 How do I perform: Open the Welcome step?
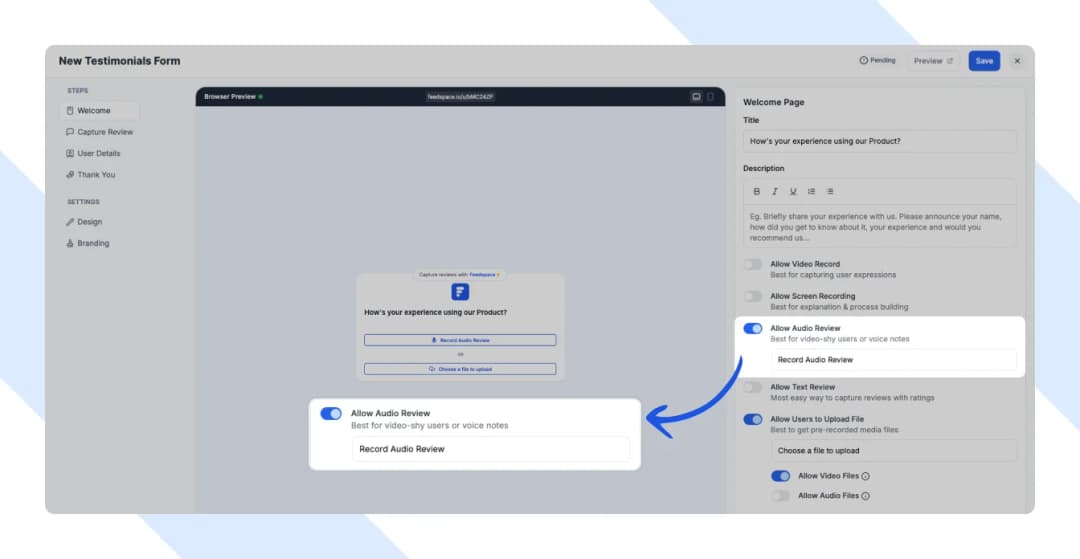(100, 111)
